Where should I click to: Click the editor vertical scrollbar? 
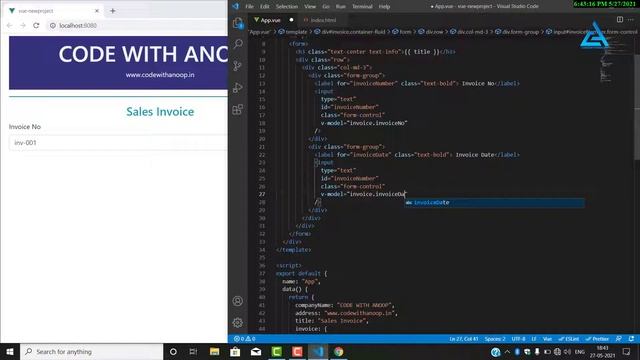pyautogui.click(x=637, y=107)
